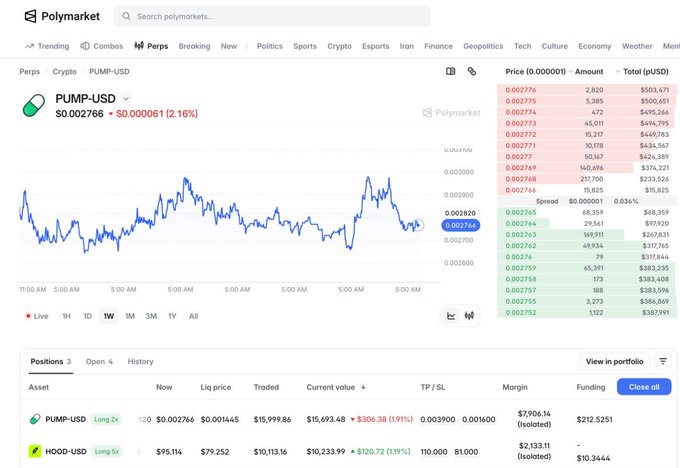Open the Iran category

406,46
